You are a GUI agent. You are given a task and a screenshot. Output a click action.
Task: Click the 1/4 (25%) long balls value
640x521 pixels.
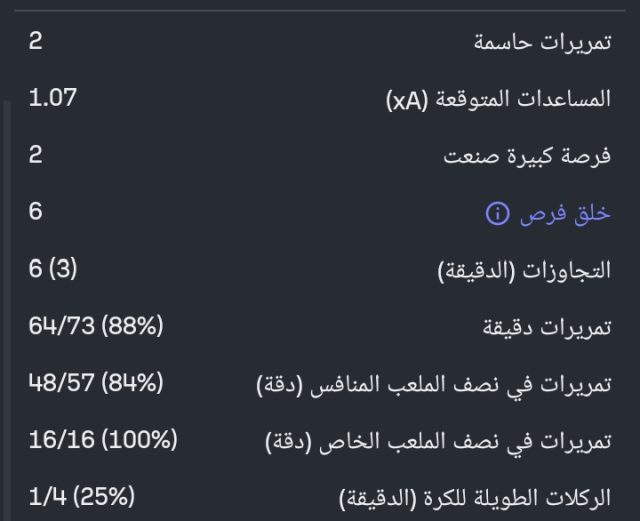pyautogui.click(x=82, y=498)
